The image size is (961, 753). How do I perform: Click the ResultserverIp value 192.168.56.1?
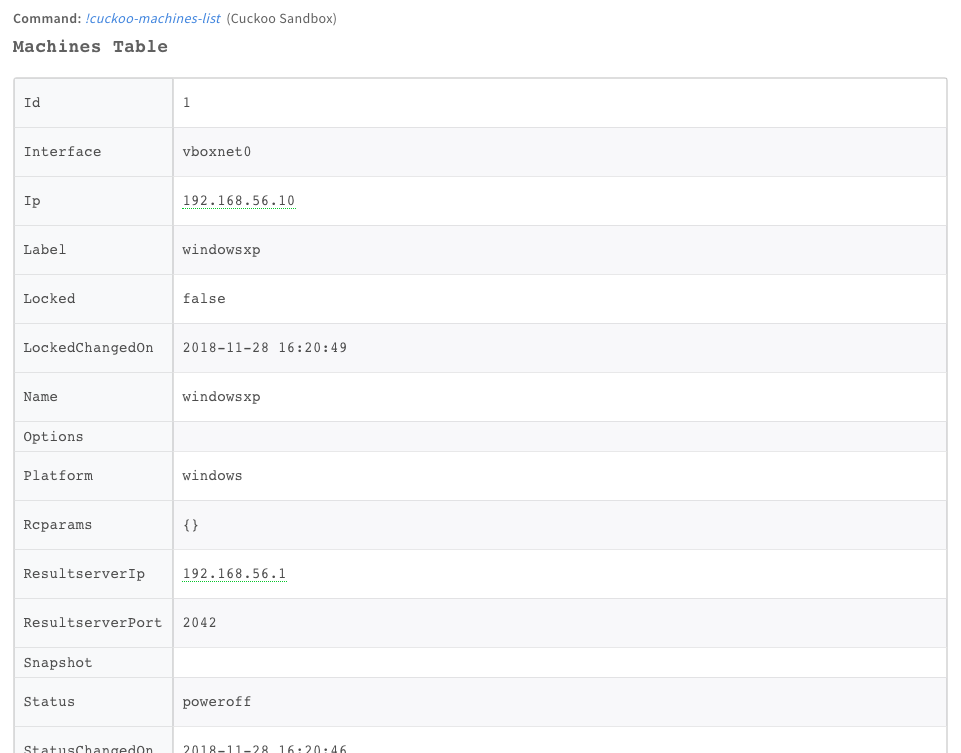click(234, 574)
